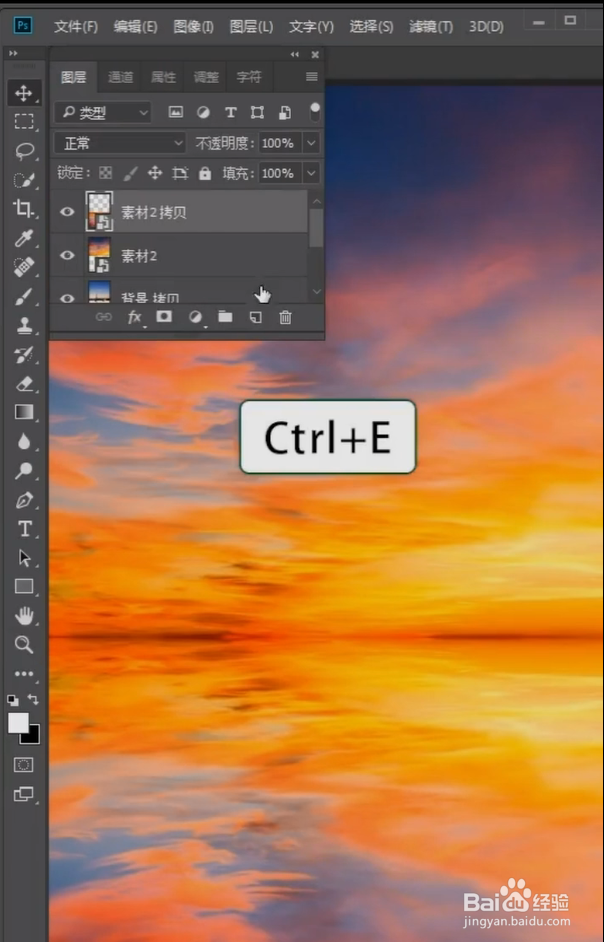Viewport: 604px width, 942px height.
Task: Switch to the 通道 tab
Action: coord(120,77)
